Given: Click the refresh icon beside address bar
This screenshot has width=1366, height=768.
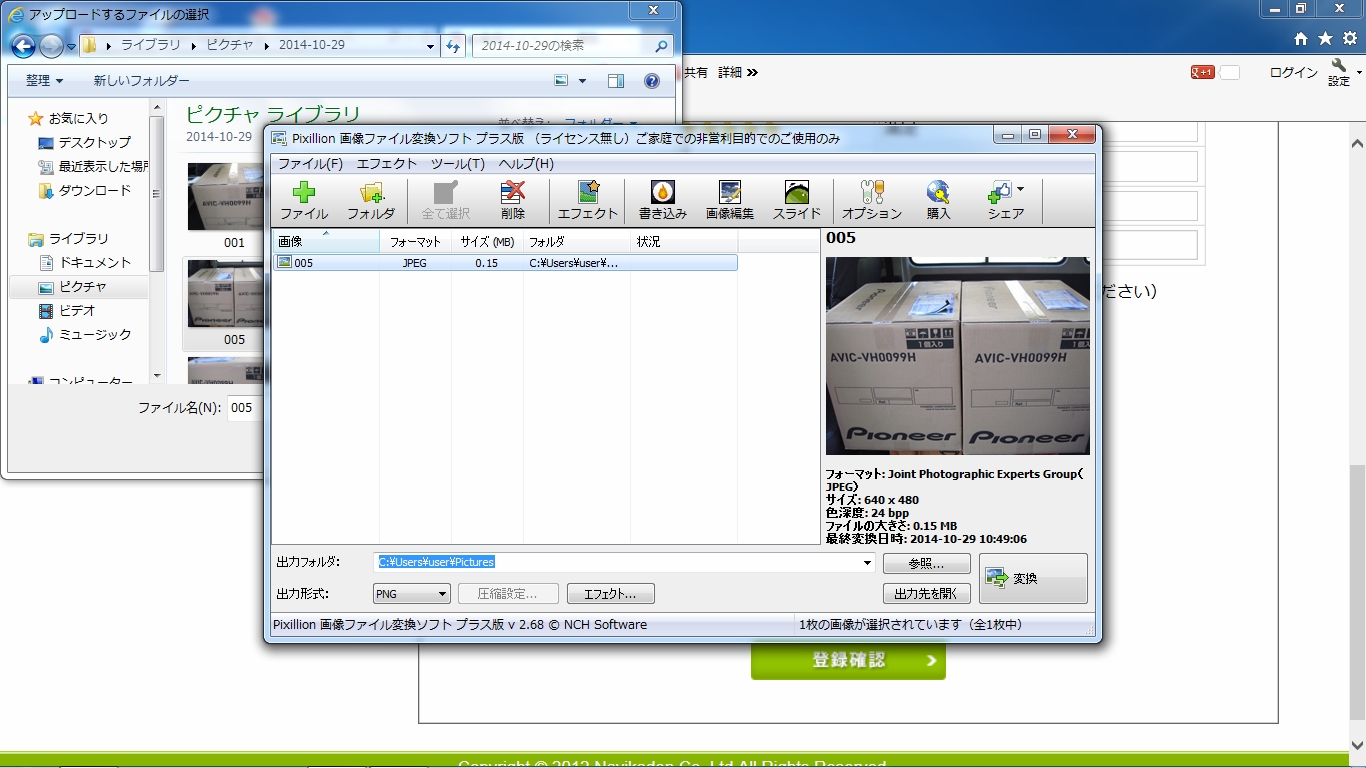Looking at the screenshot, I should [453, 46].
